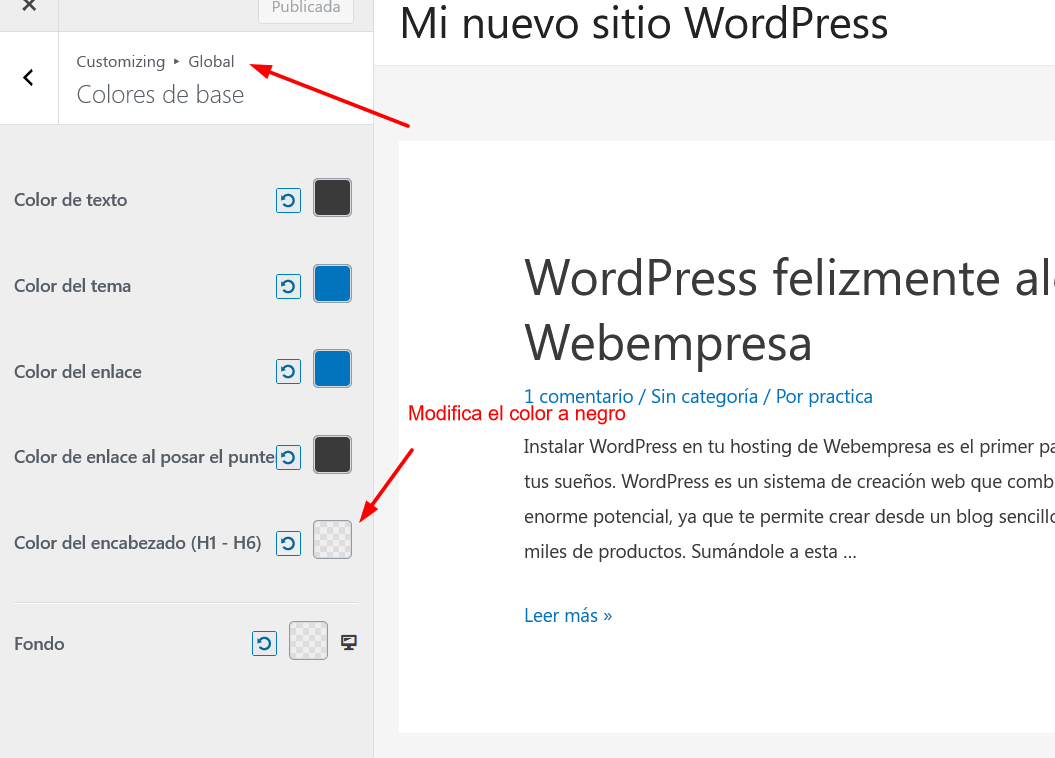Image resolution: width=1055 pixels, height=758 pixels.
Task: Open the Sin categoría category link
Action: [x=704, y=397]
